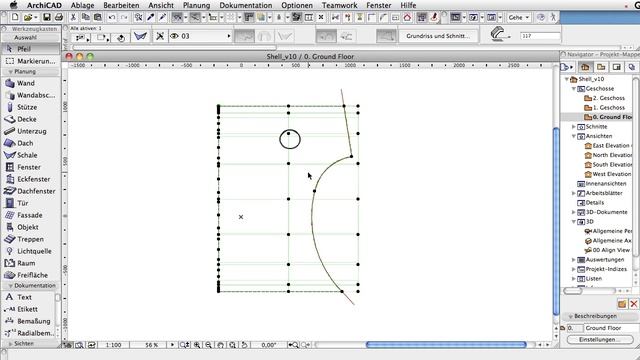Select the Unterzug beam tool
640x360 pixels.
[x=31, y=131]
